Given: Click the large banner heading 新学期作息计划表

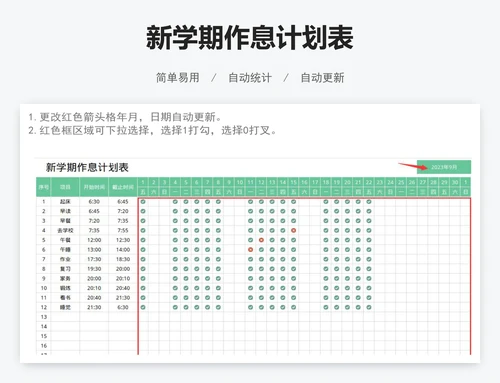Looking at the screenshot, I should [250, 38].
